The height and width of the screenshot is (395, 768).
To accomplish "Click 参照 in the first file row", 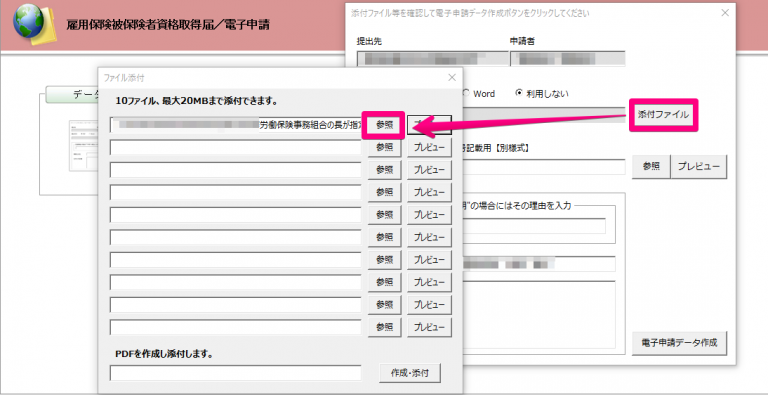I will pyautogui.click(x=384, y=125).
